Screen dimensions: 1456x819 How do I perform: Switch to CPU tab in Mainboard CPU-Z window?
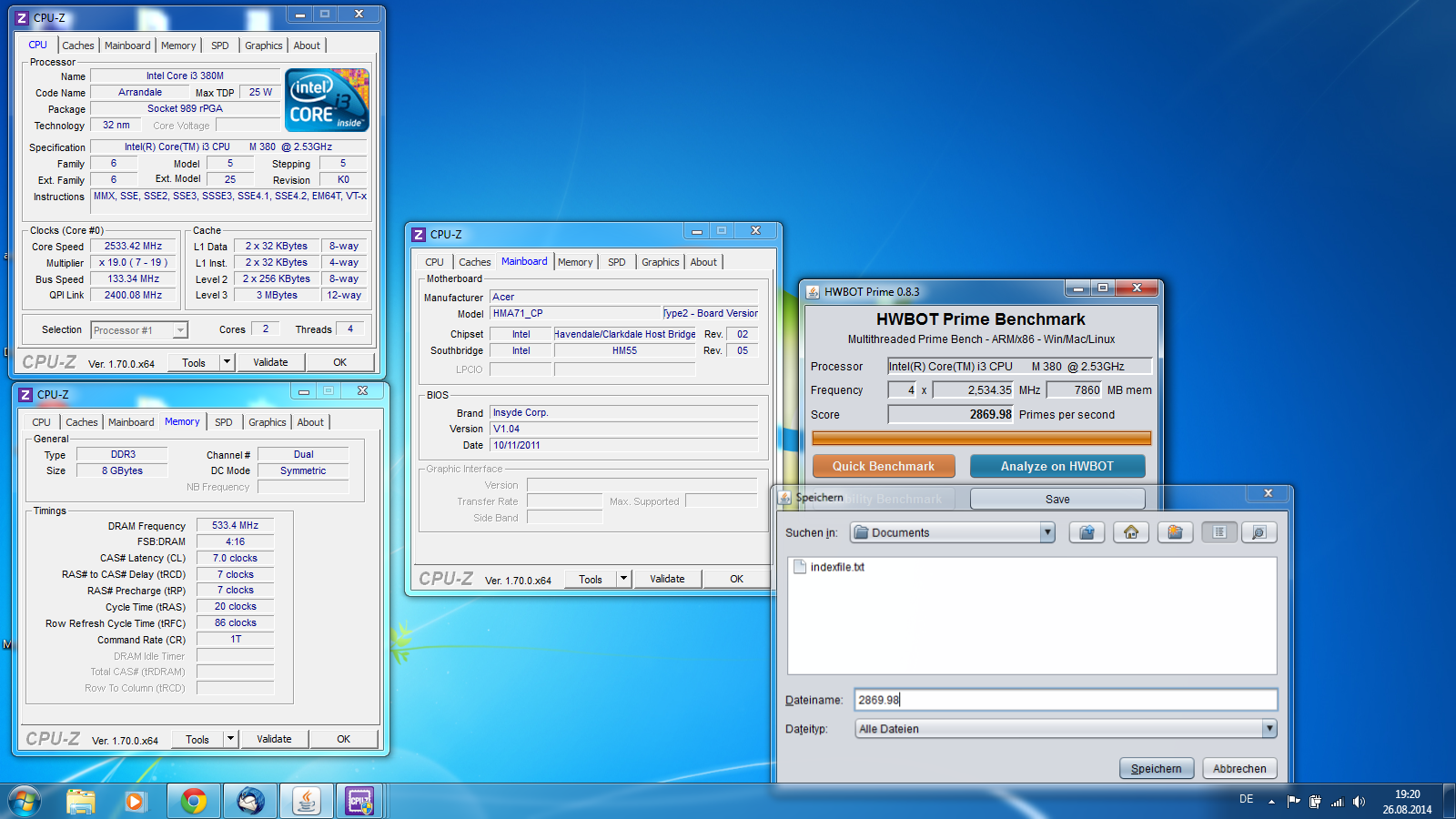point(434,262)
